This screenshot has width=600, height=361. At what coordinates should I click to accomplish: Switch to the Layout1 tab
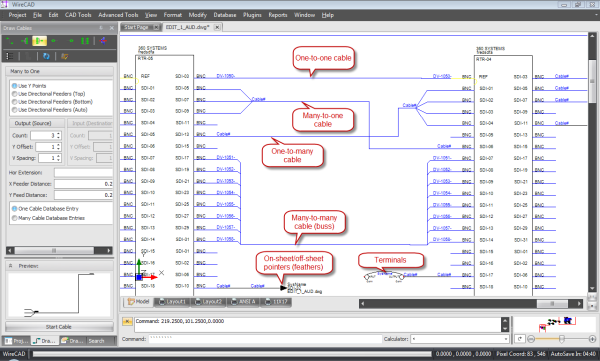coord(173,302)
